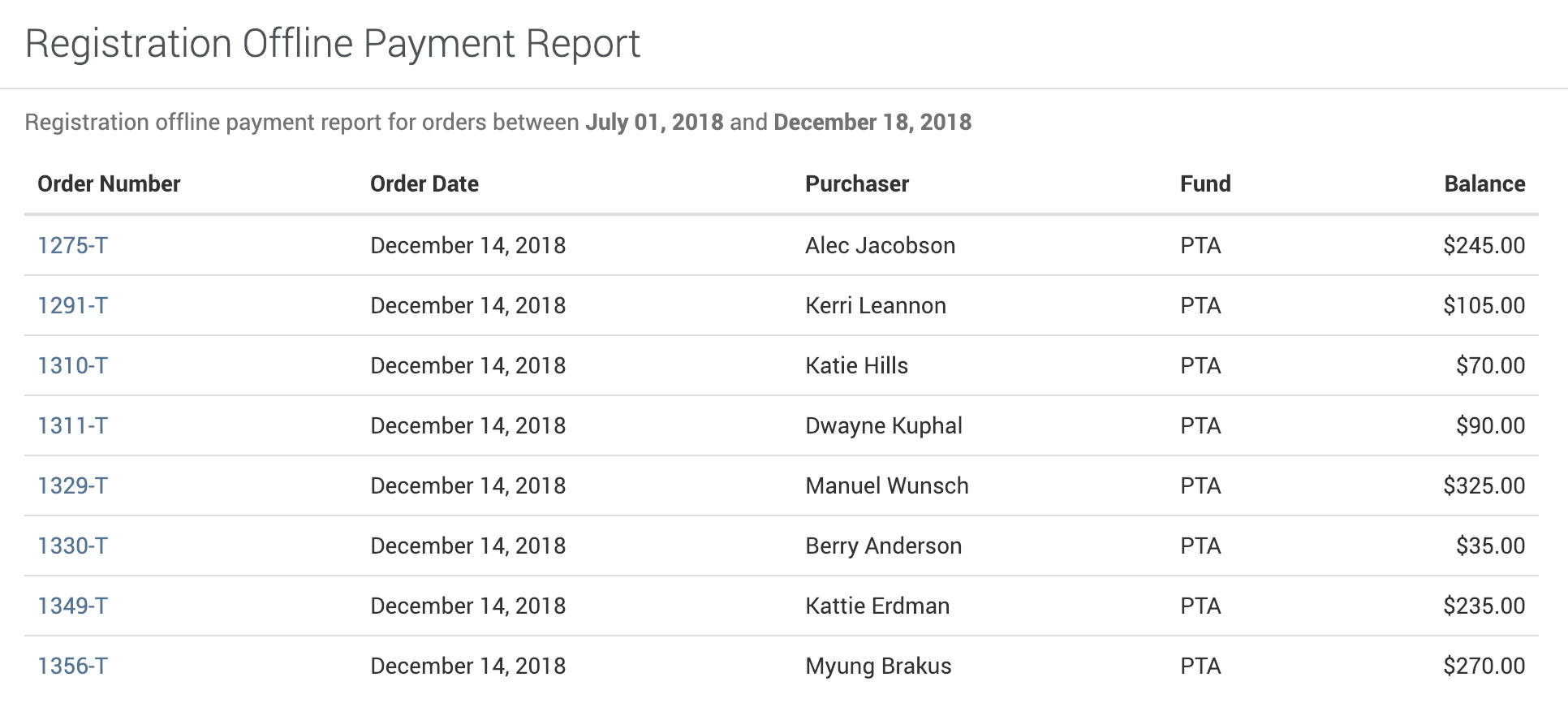Click the $245.00 balance value
The image size is (1568, 716).
pyautogui.click(x=1484, y=245)
